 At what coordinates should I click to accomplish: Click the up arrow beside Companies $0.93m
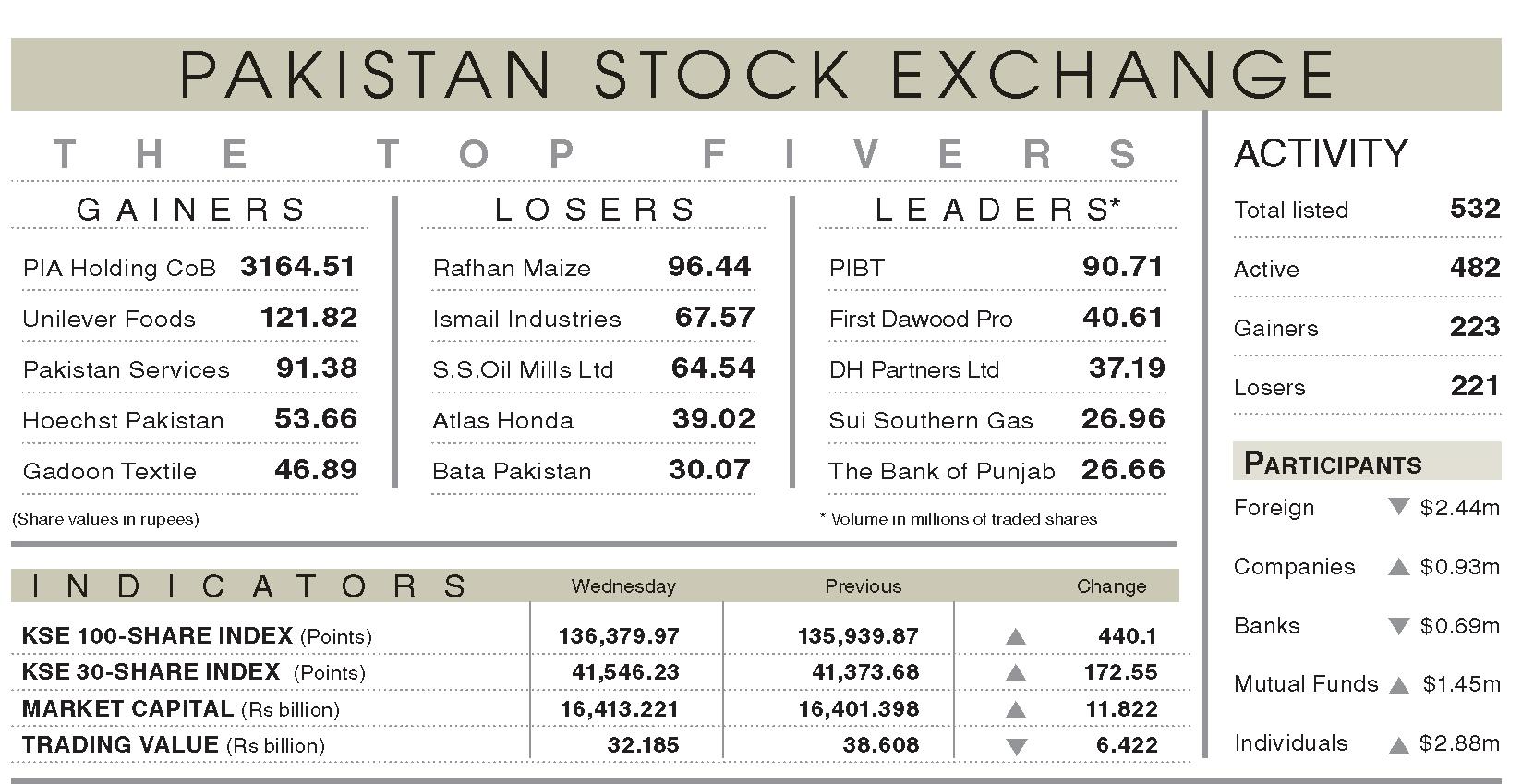[1399, 566]
